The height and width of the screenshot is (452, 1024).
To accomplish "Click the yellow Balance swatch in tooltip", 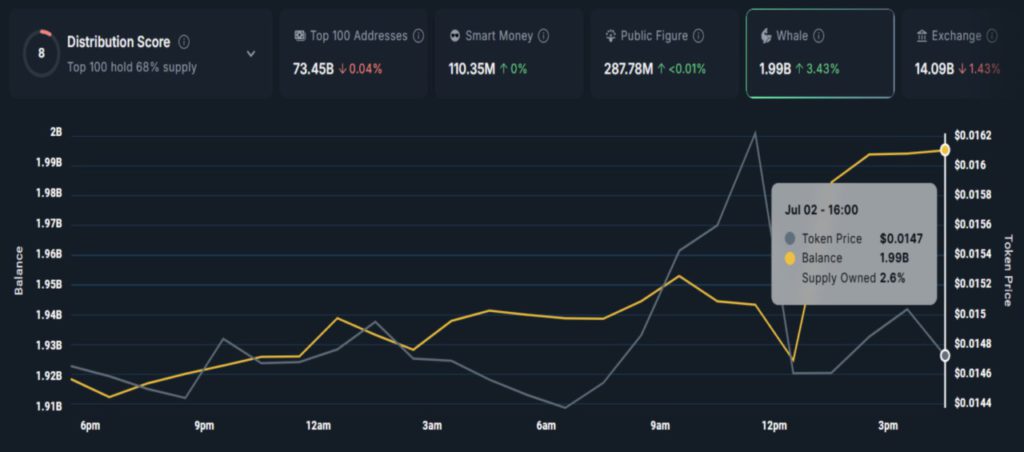I will click(790, 259).
